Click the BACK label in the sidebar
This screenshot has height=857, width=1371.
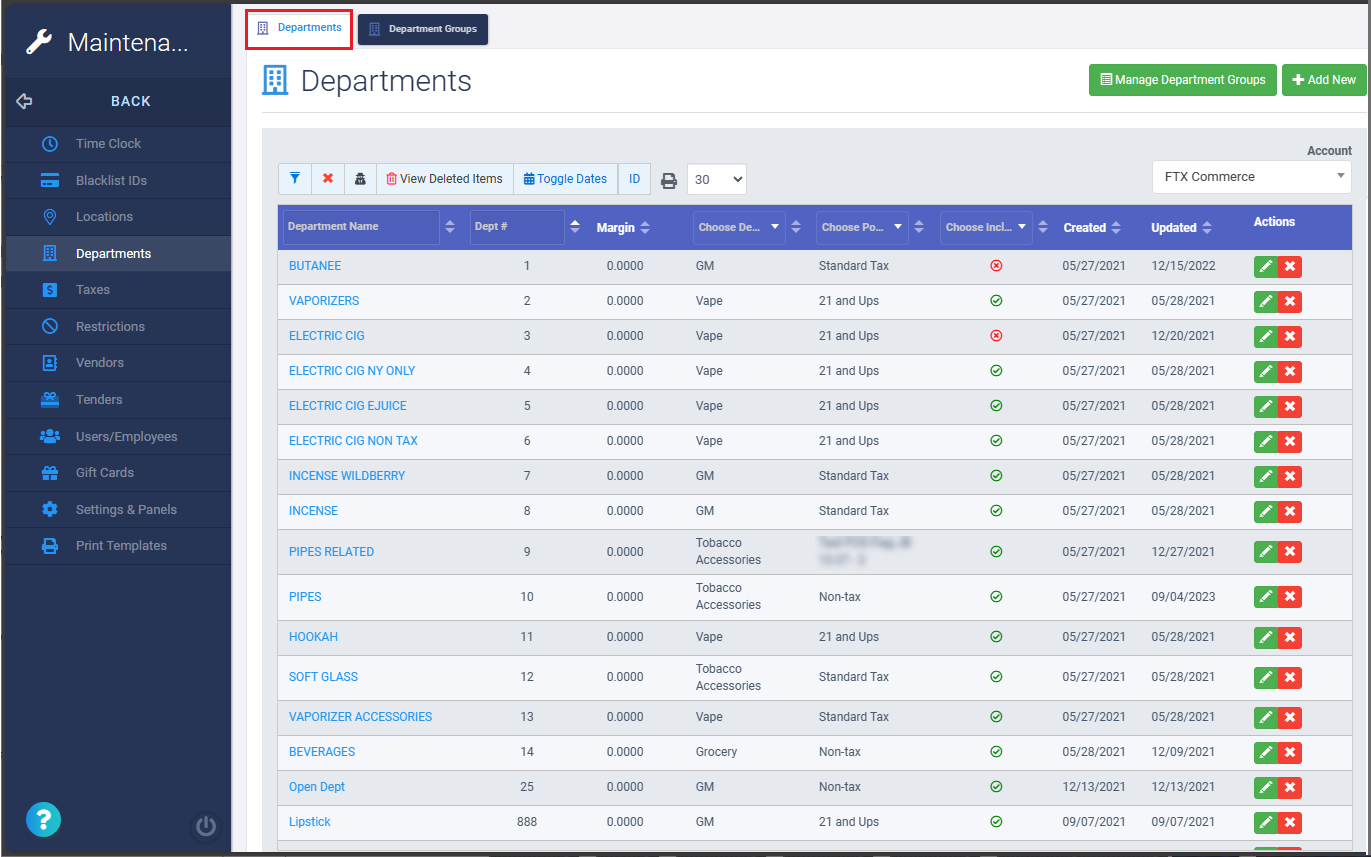[131, 101]
